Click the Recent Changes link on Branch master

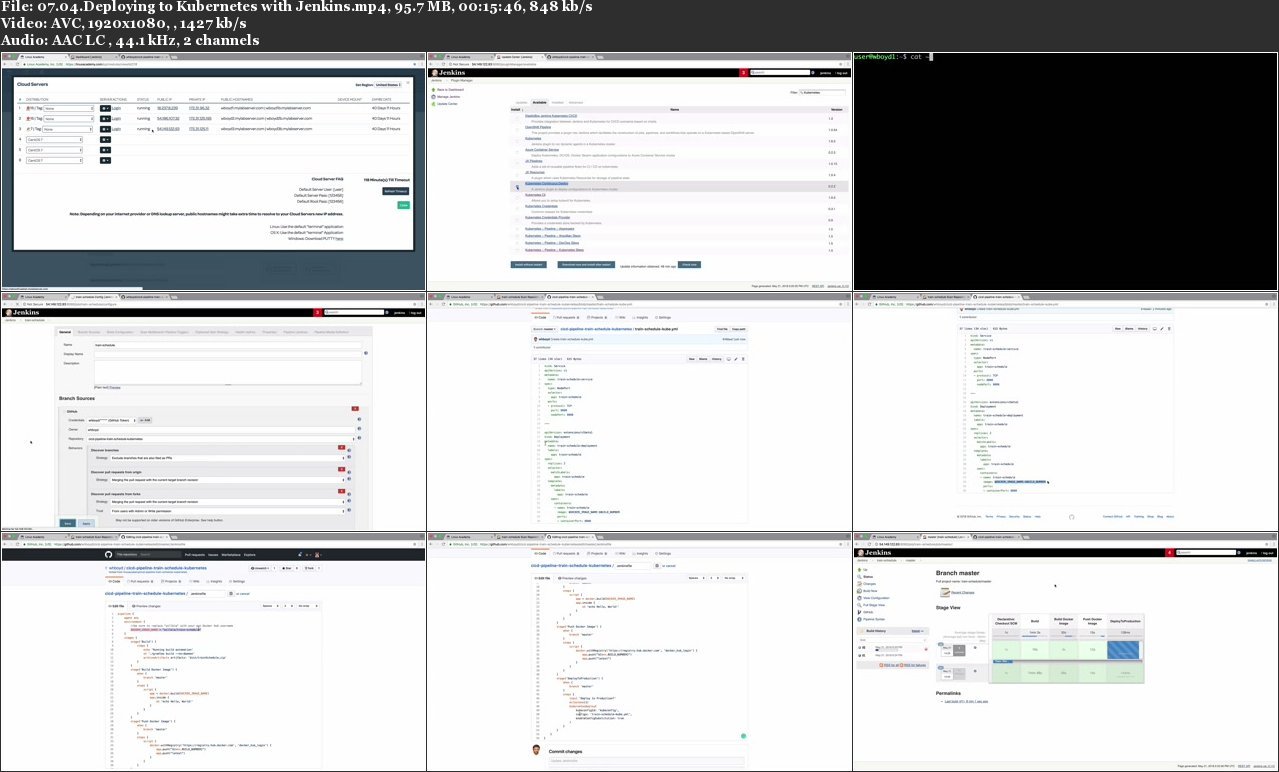click(x=963, y=593)
